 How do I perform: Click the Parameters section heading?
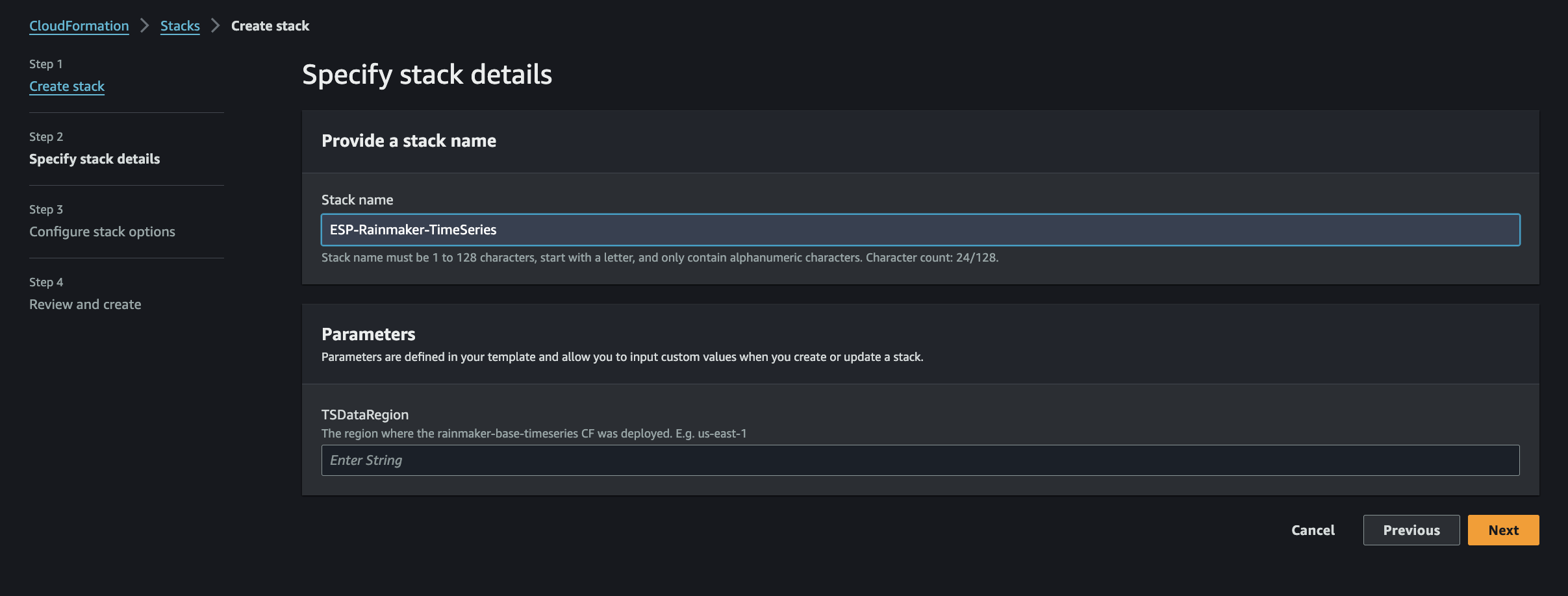pyautogui.click(x=368, y=334)
